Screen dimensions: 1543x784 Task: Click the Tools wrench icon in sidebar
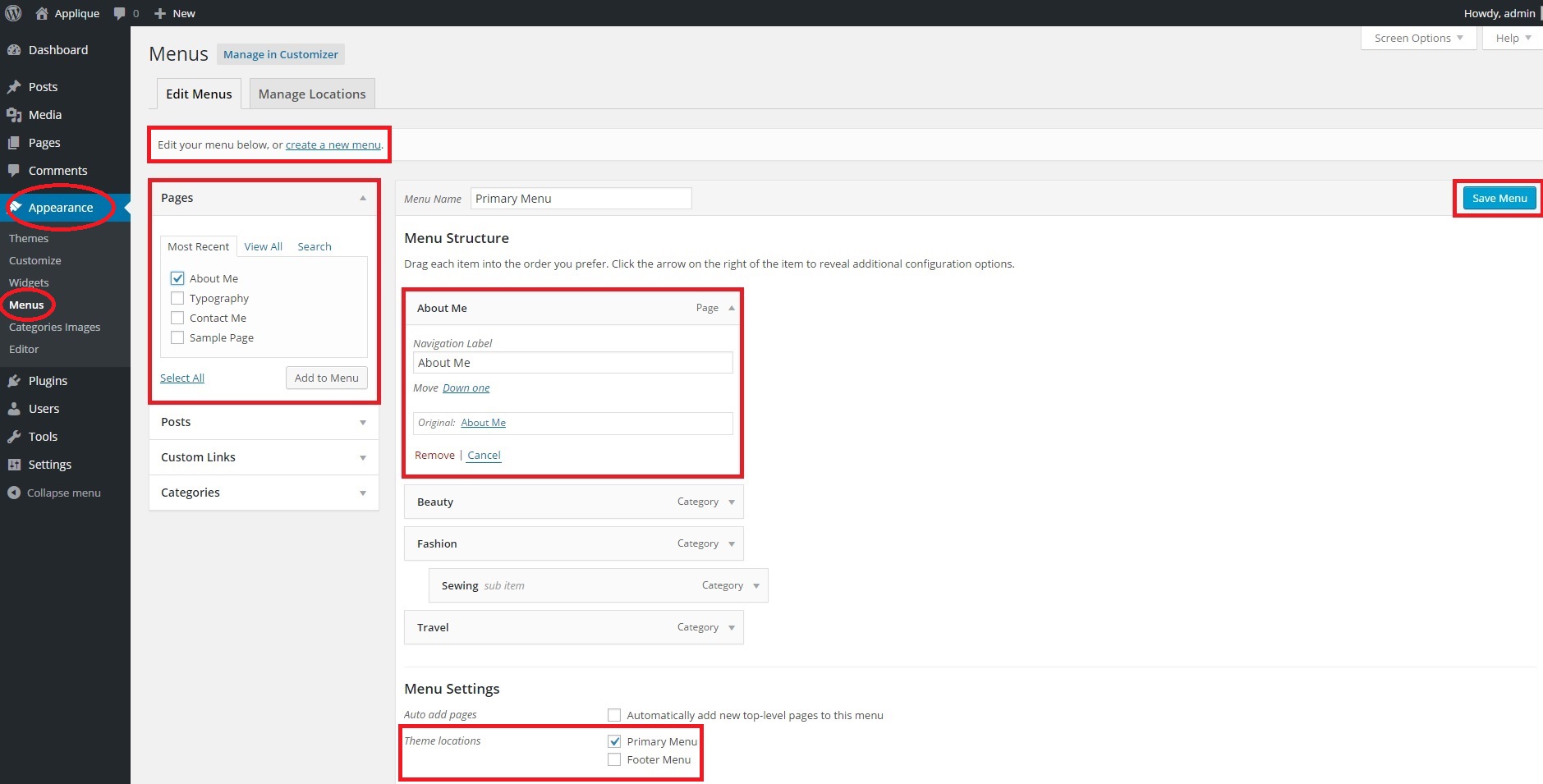pos(14,437)
